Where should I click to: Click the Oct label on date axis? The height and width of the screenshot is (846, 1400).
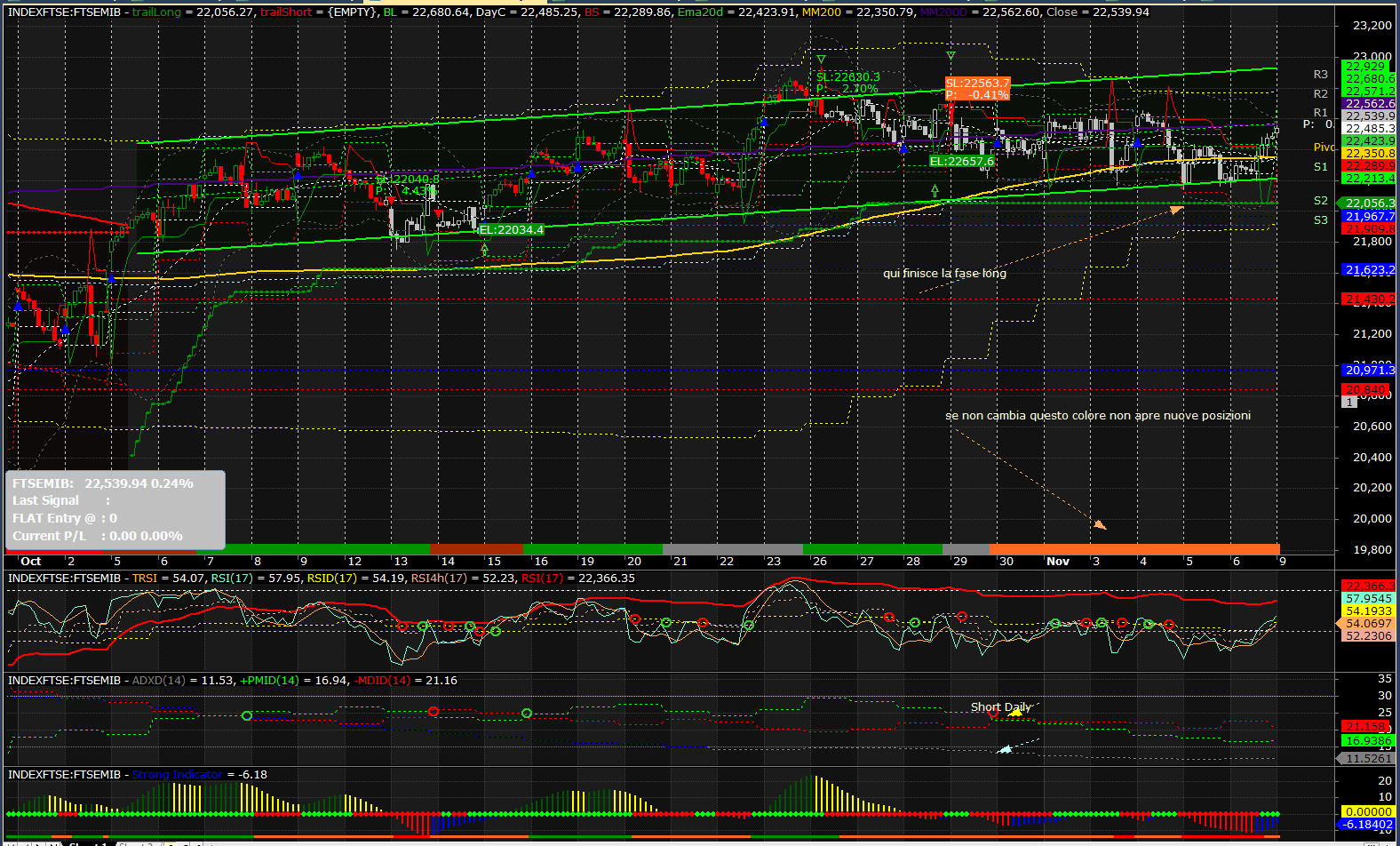pos(31,561)
